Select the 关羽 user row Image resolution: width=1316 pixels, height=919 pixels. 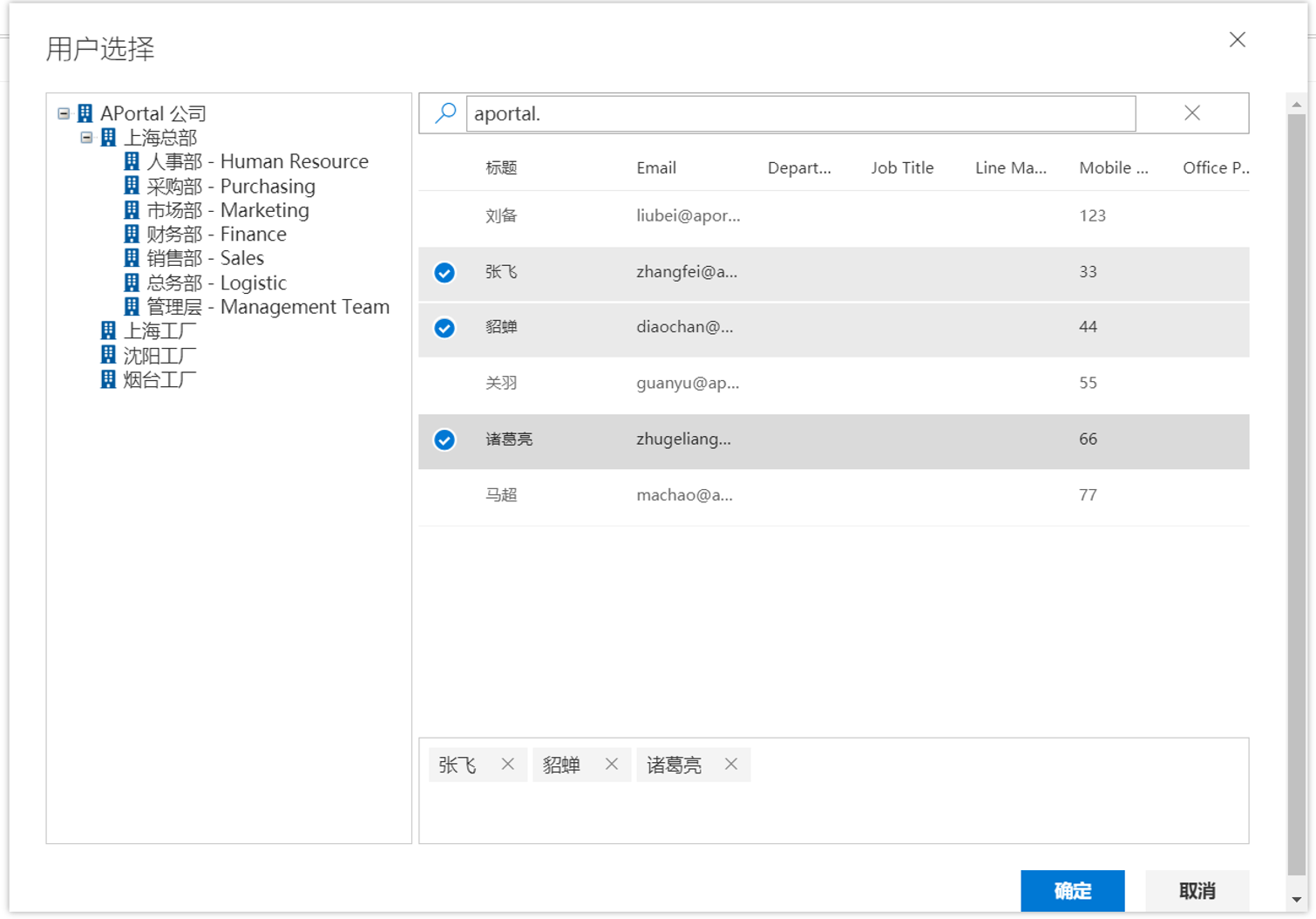834,384
